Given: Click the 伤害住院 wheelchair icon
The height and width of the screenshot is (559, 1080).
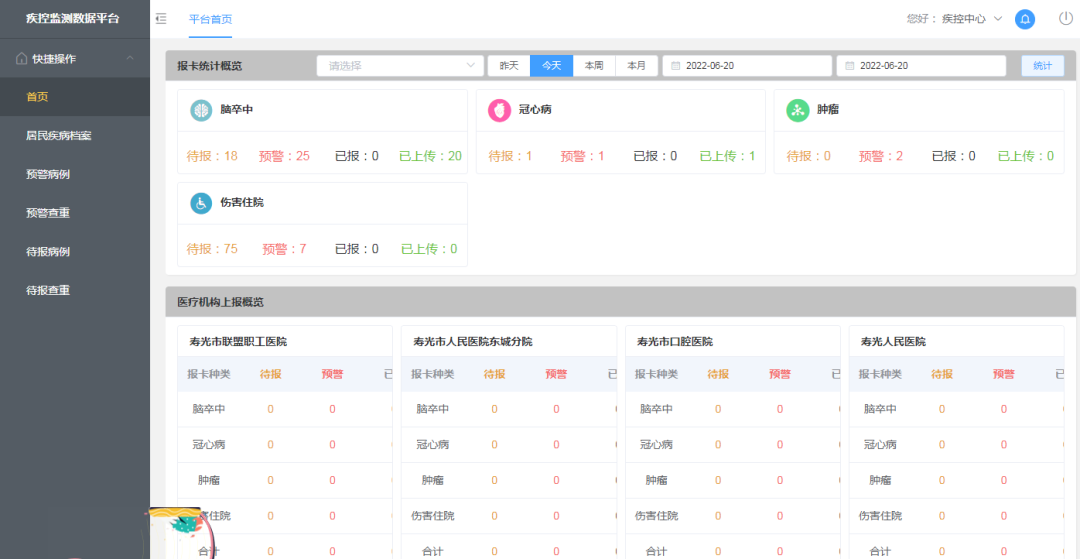Looking at the screenshot, I should pyautogui.click(x=201, y=203).
